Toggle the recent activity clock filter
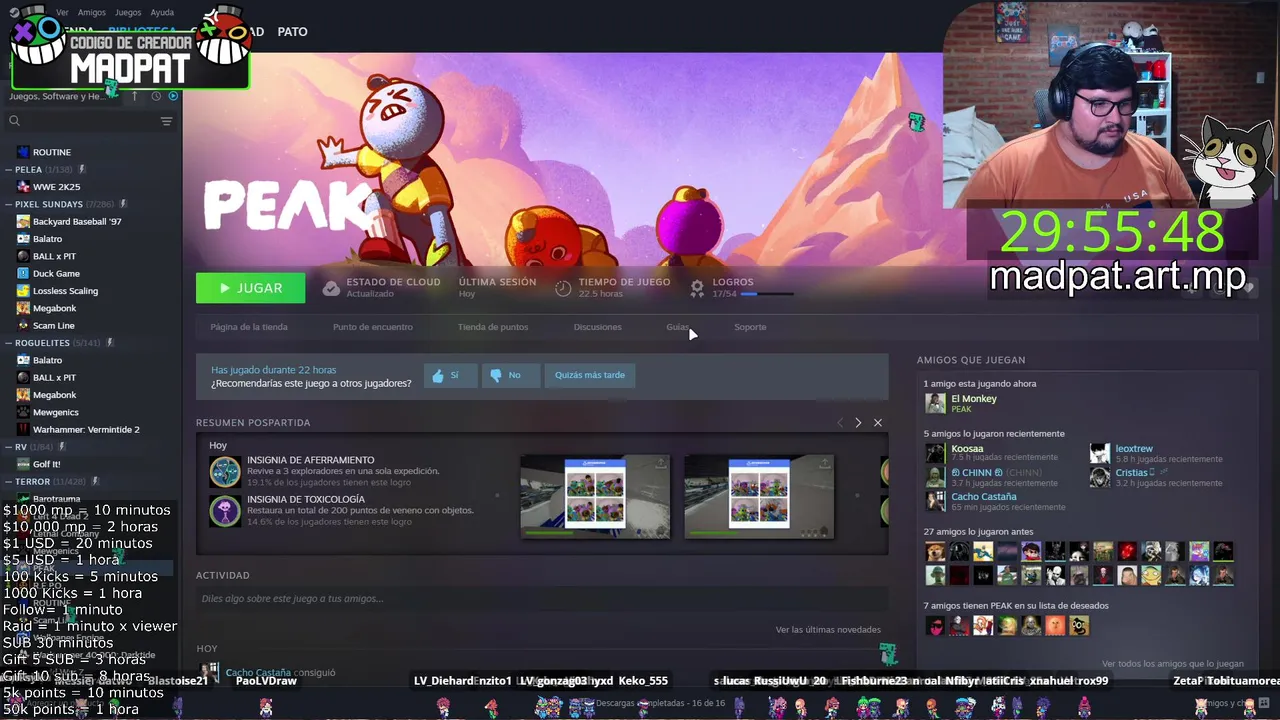Image resolution: width=1280 pixels, height=720 pixels. tap(156, 96)
